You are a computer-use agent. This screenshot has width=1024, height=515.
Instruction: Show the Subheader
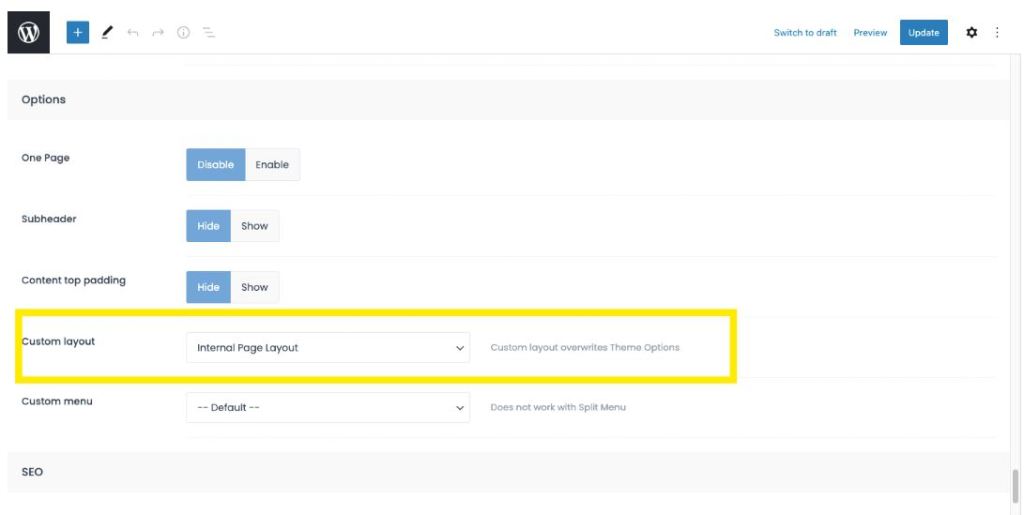[255, 226]
